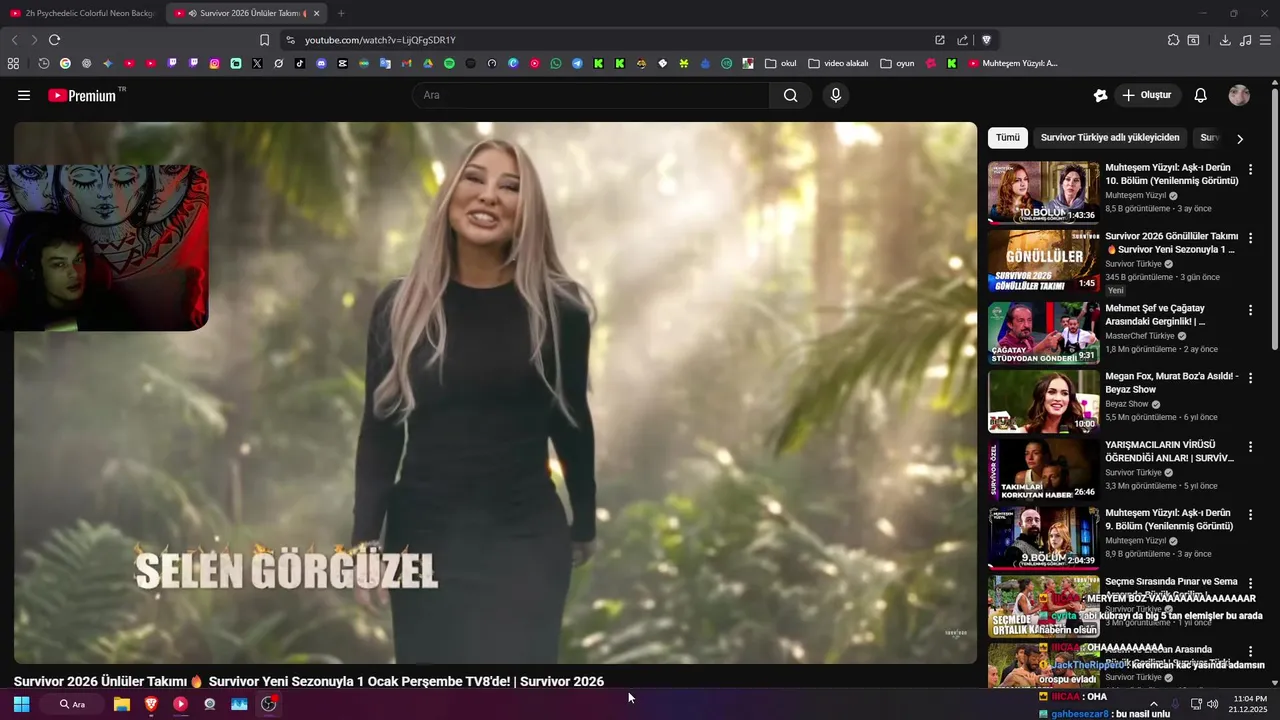Open Brave Shields lion icon

pos(986,40)
